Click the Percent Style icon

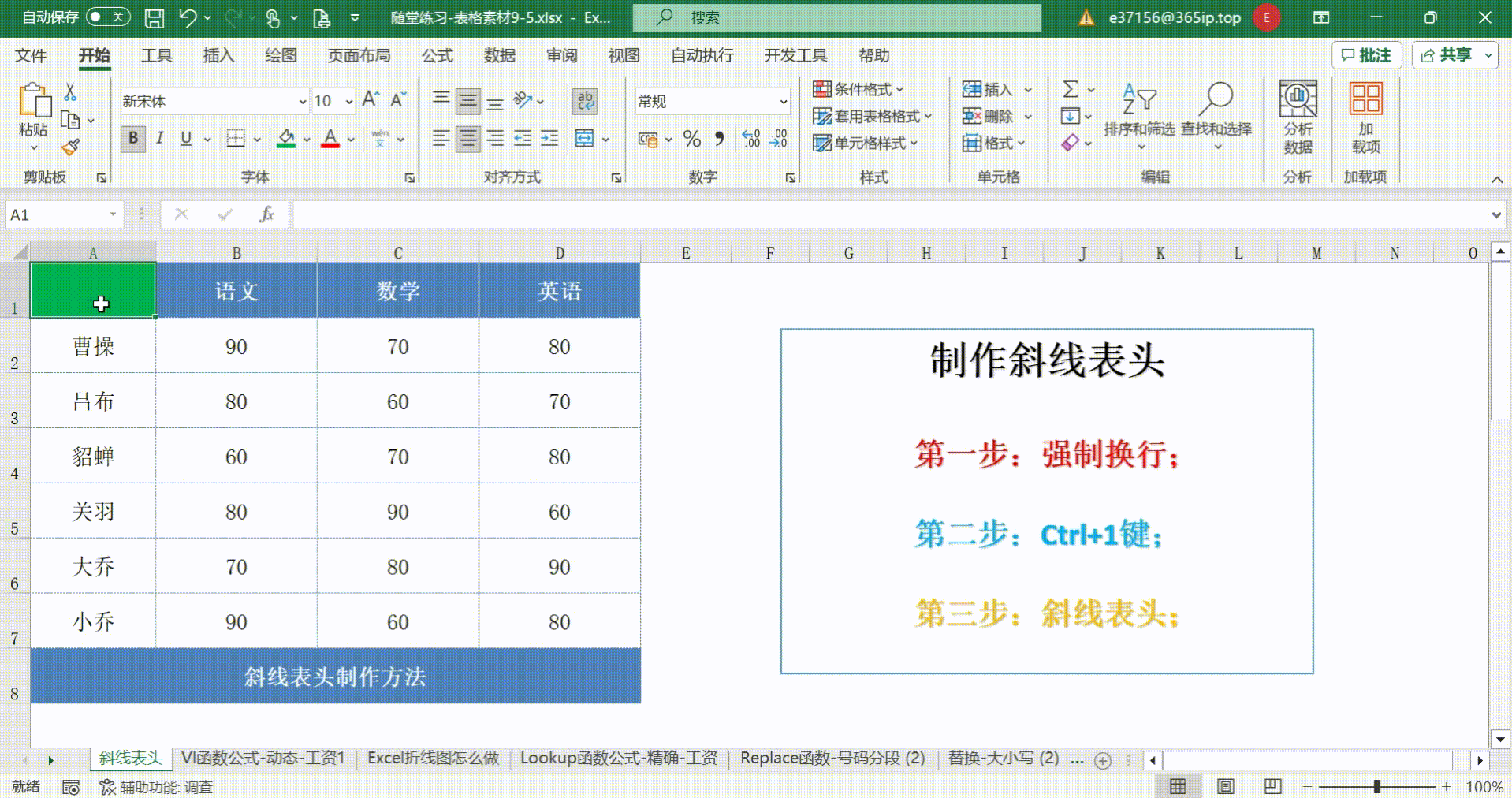(x=691, y=140)
